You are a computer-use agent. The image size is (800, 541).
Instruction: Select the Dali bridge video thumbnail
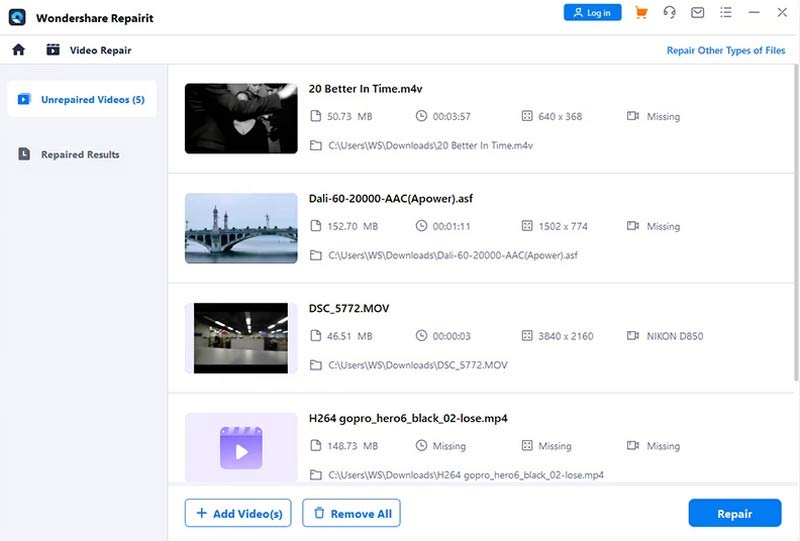(241, 228)
